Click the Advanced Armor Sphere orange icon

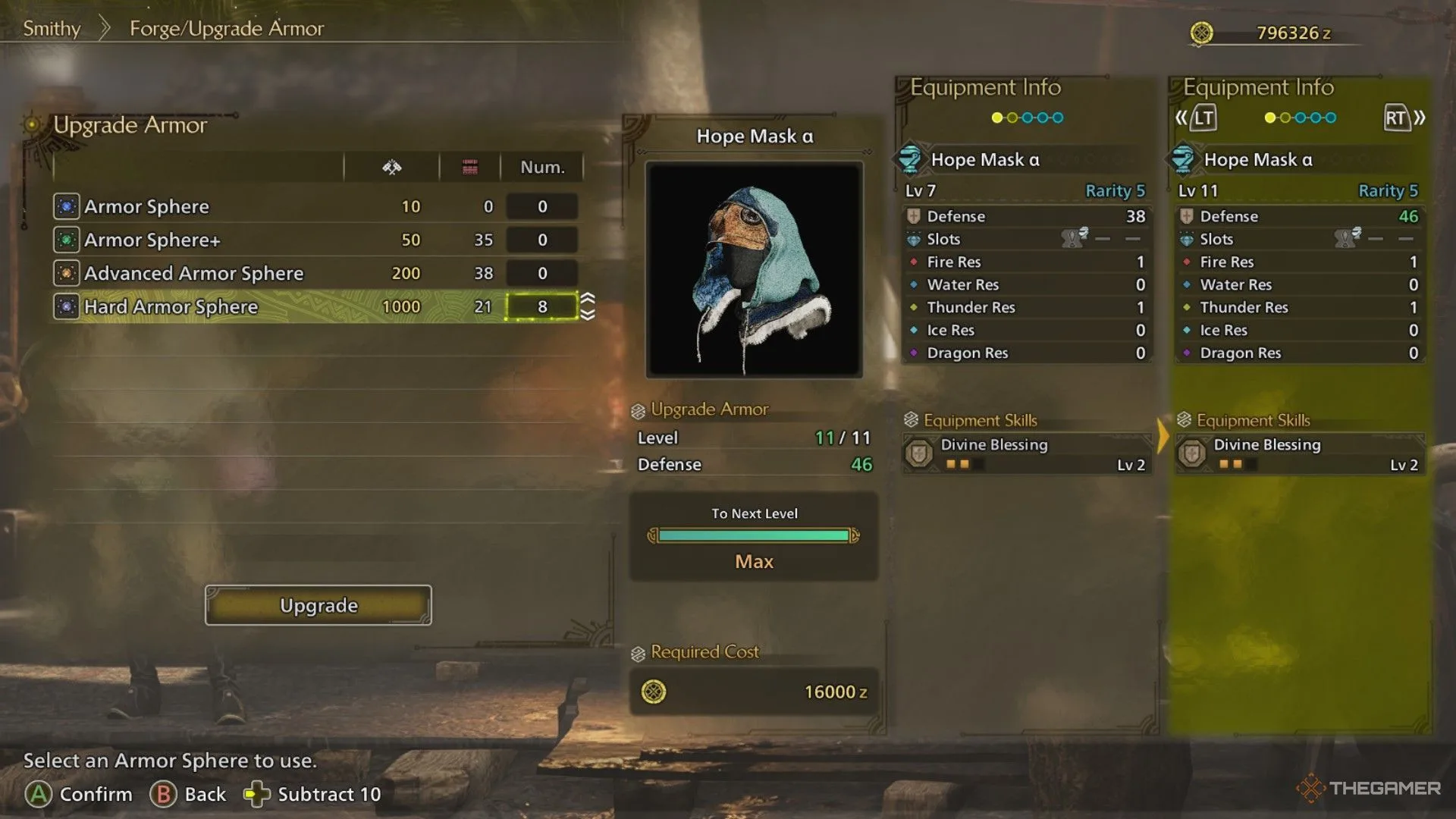(67, 273)
